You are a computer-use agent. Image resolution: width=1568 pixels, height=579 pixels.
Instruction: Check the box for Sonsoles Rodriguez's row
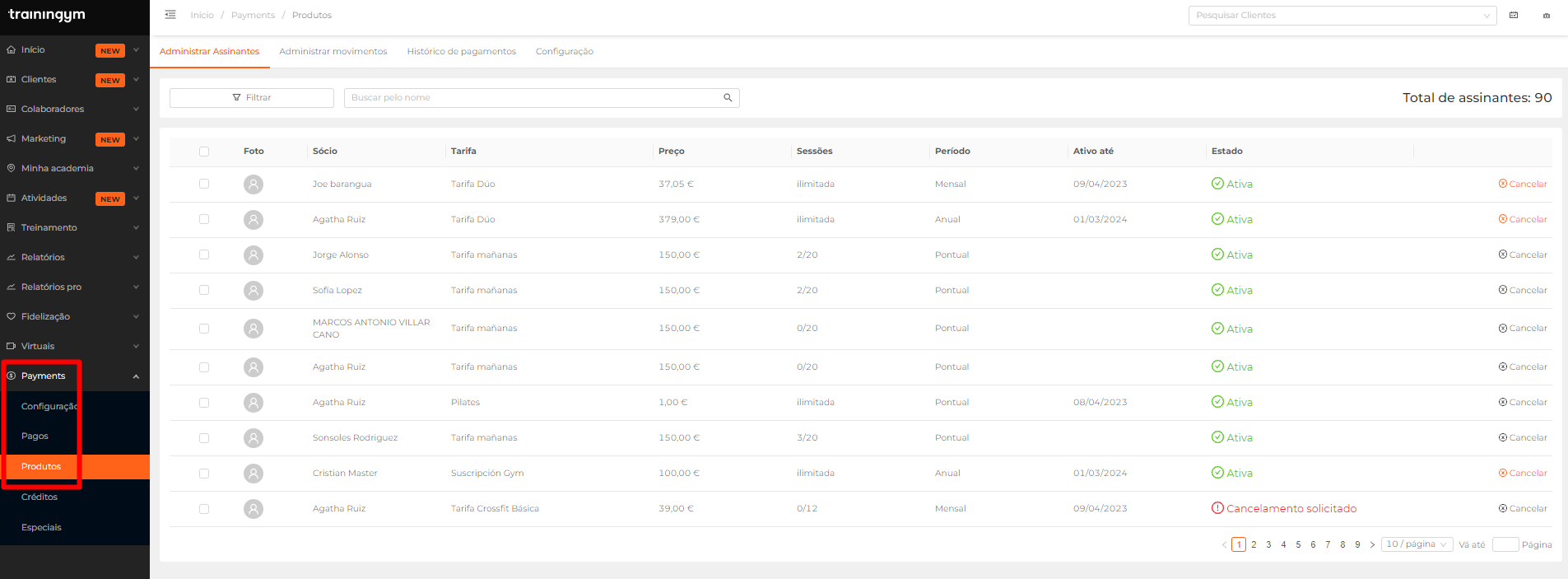[x=204, y=438]
